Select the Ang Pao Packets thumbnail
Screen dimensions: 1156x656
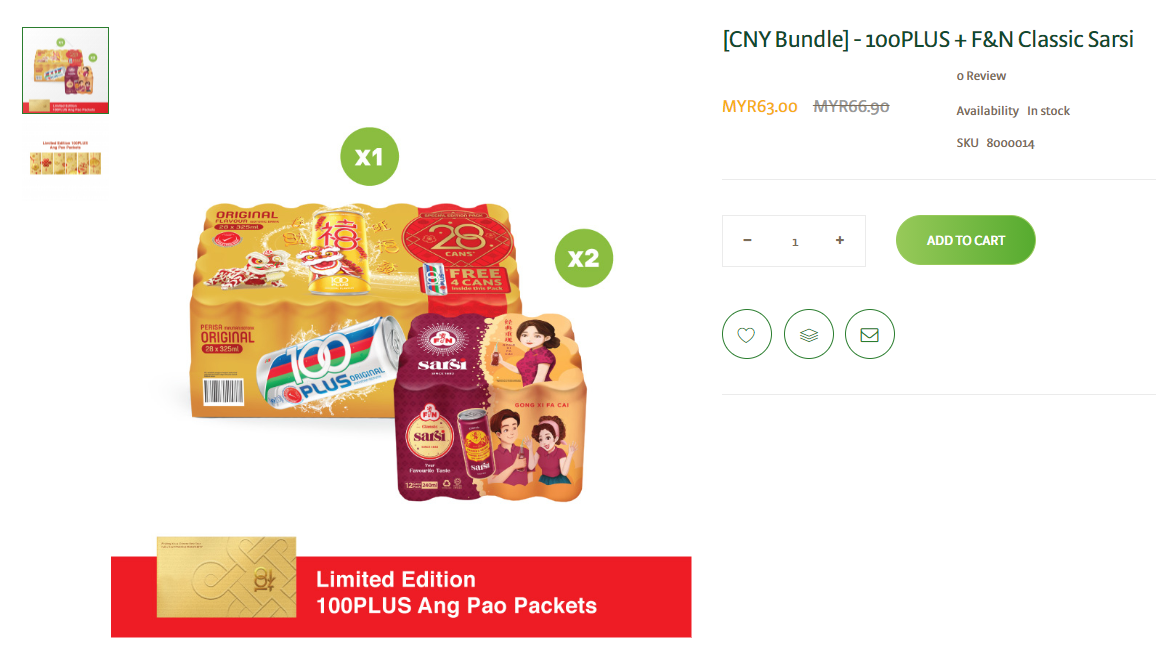coord(66,158)
